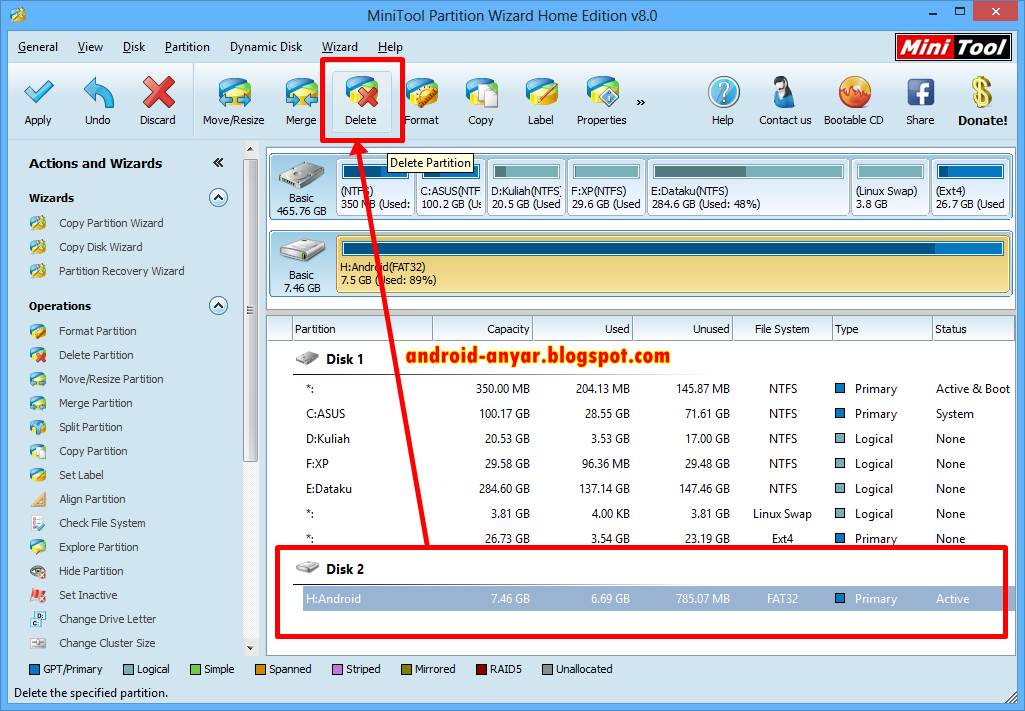Viewport: 1025px width, 711px height.
Task: Click the Copy toolbar icon
Action: coord(481,93)
